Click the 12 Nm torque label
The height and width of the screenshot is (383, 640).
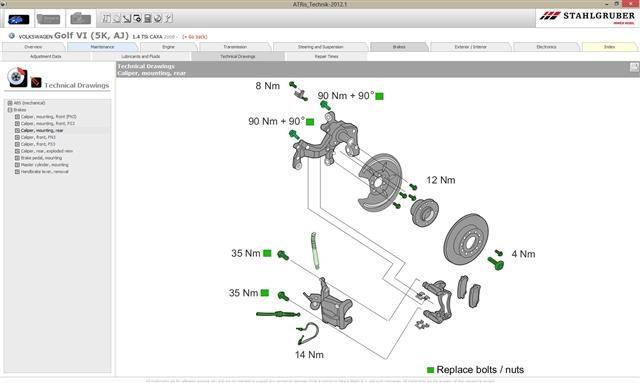tap(441, 180)
